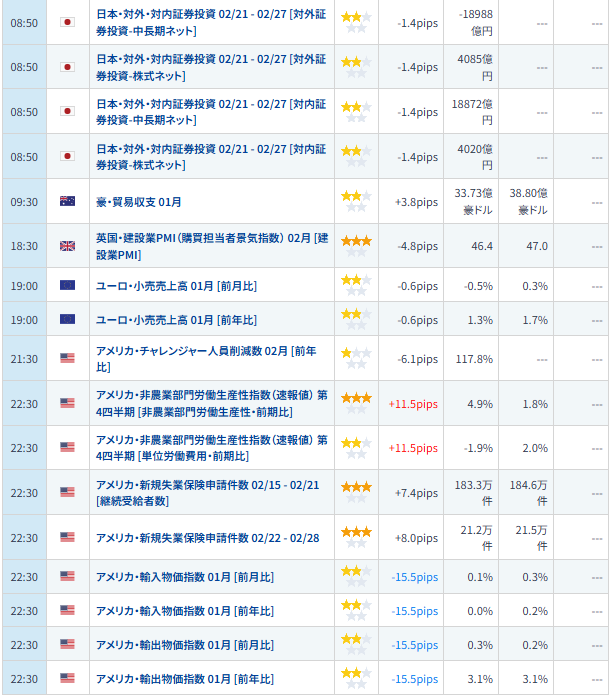Click the -4.8pips value in the UK PMI row
Screen dimensions: 609x699
[416, 245]
